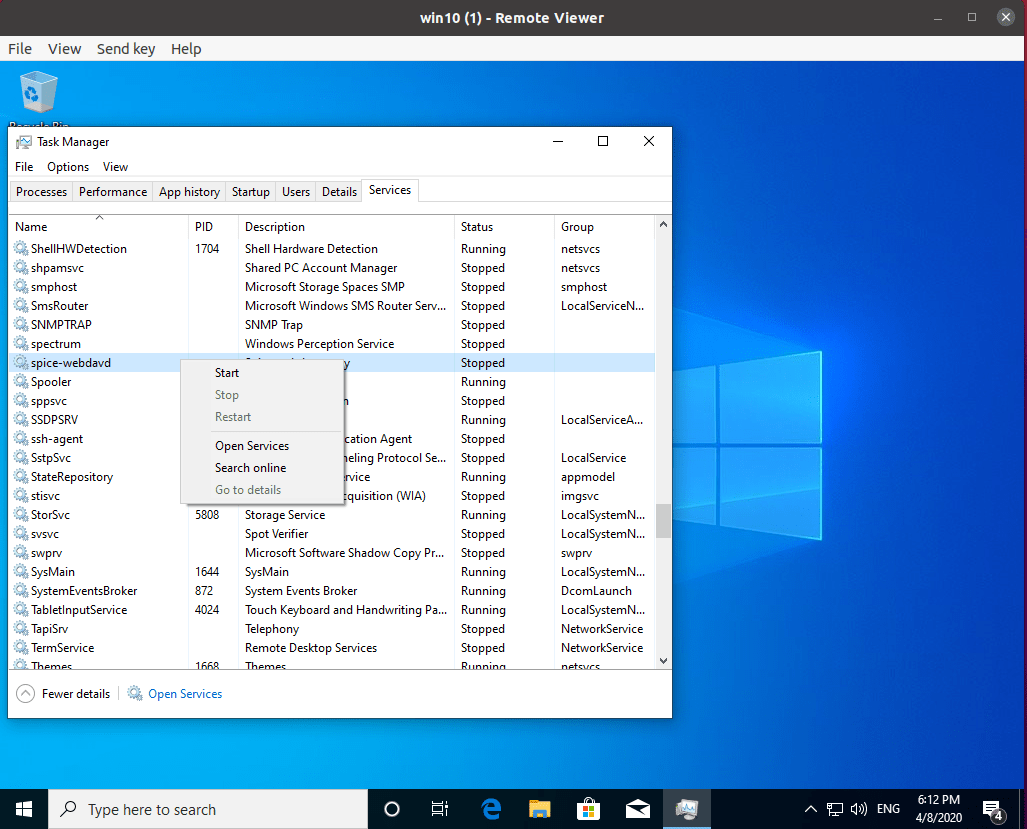Click the Open Services link at the bottom

tap(184, 693)
